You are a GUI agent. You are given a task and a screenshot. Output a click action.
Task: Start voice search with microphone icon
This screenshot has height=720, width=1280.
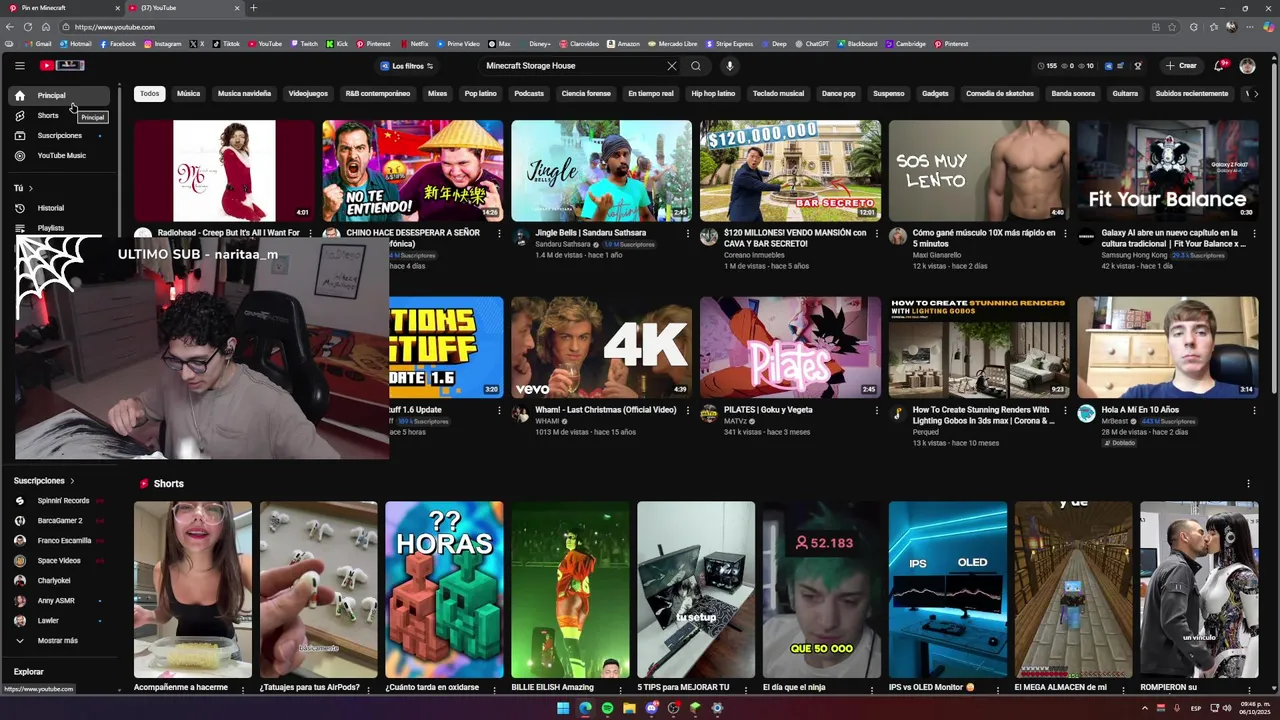(730, 66)
